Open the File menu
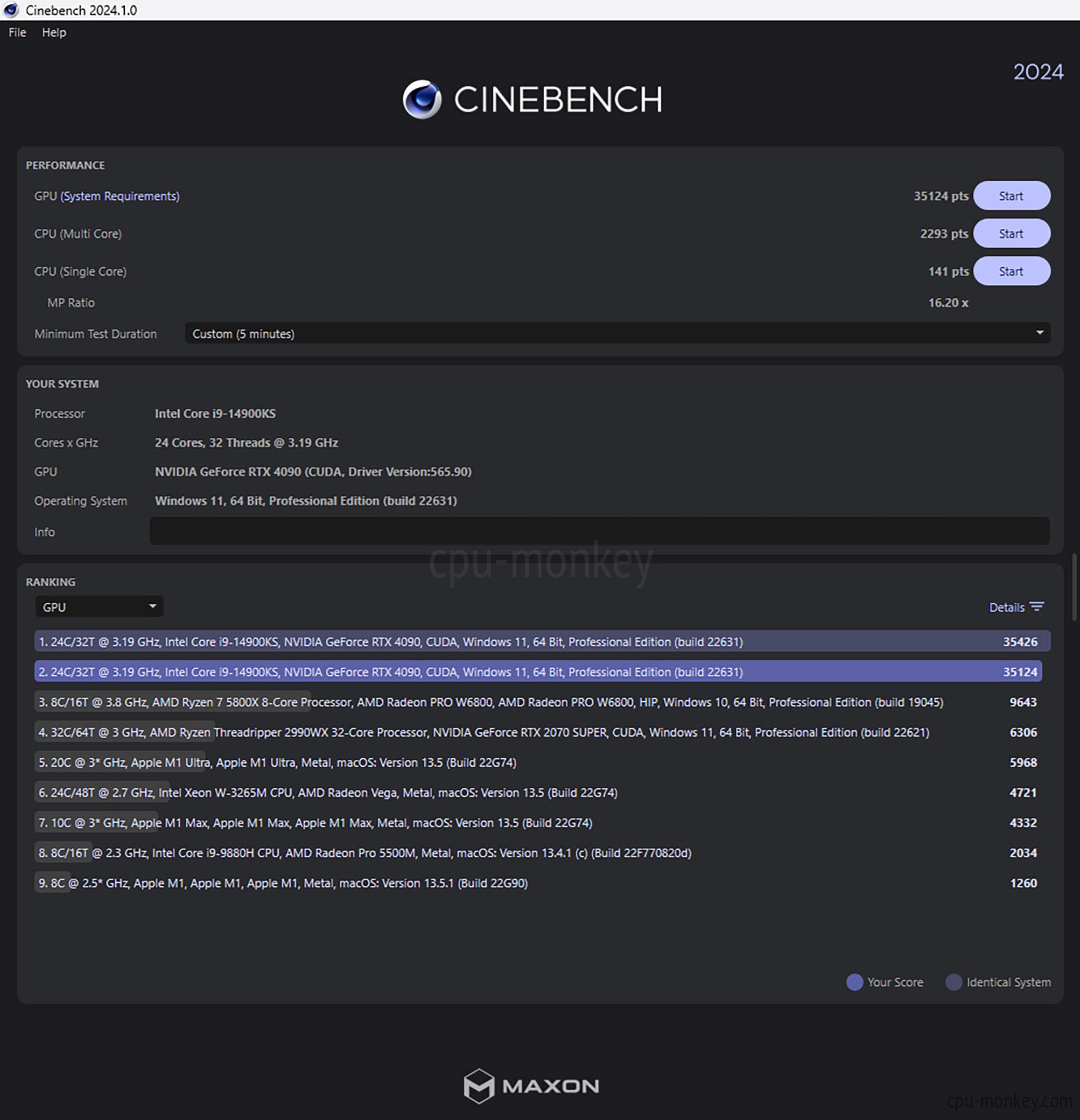Image resolution: width=1080 pixels, height=1120 pixels. click(17, 32)
